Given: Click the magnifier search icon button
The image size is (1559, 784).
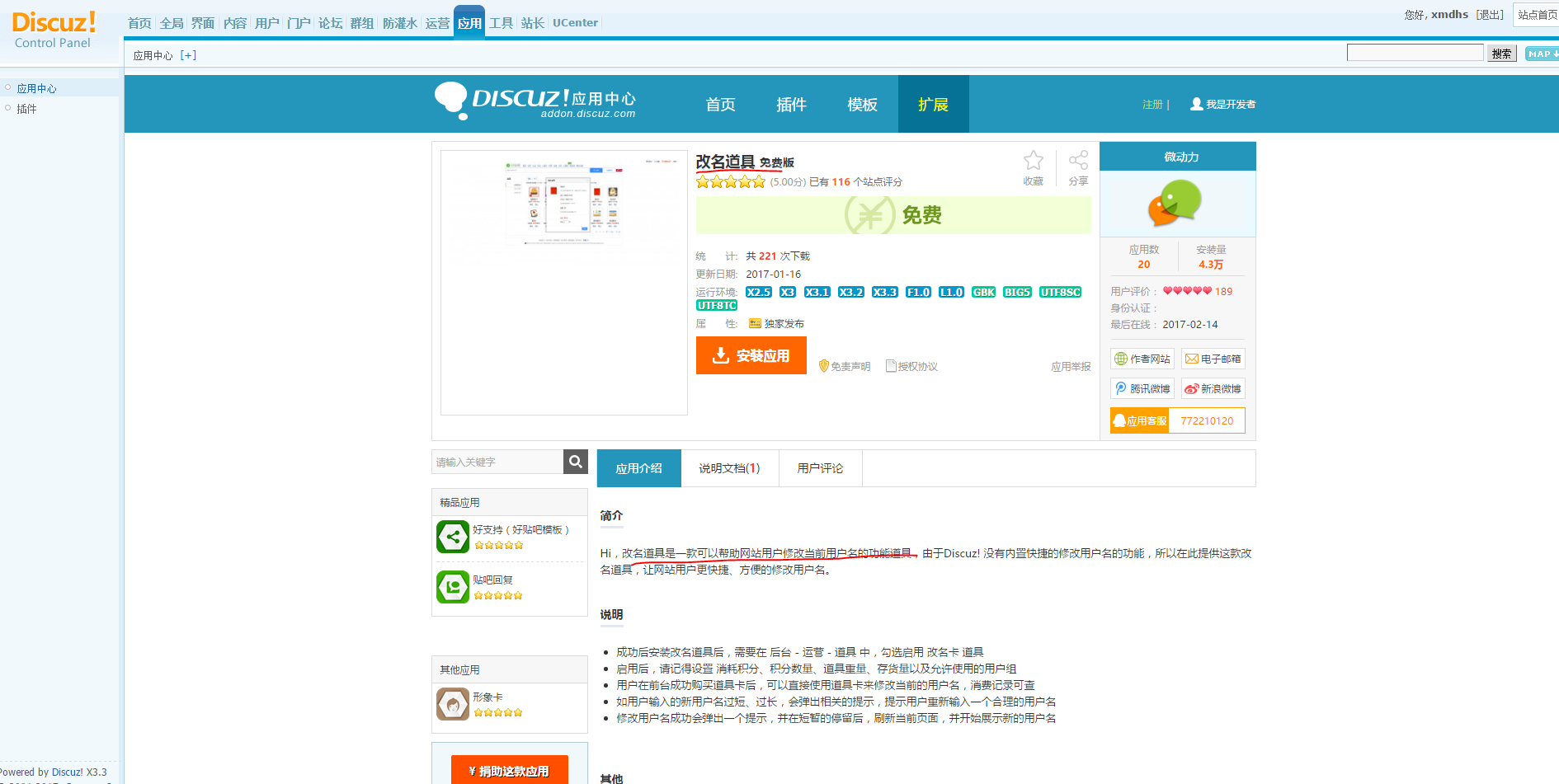Looking at the screenshot, I should coord(576,462).
